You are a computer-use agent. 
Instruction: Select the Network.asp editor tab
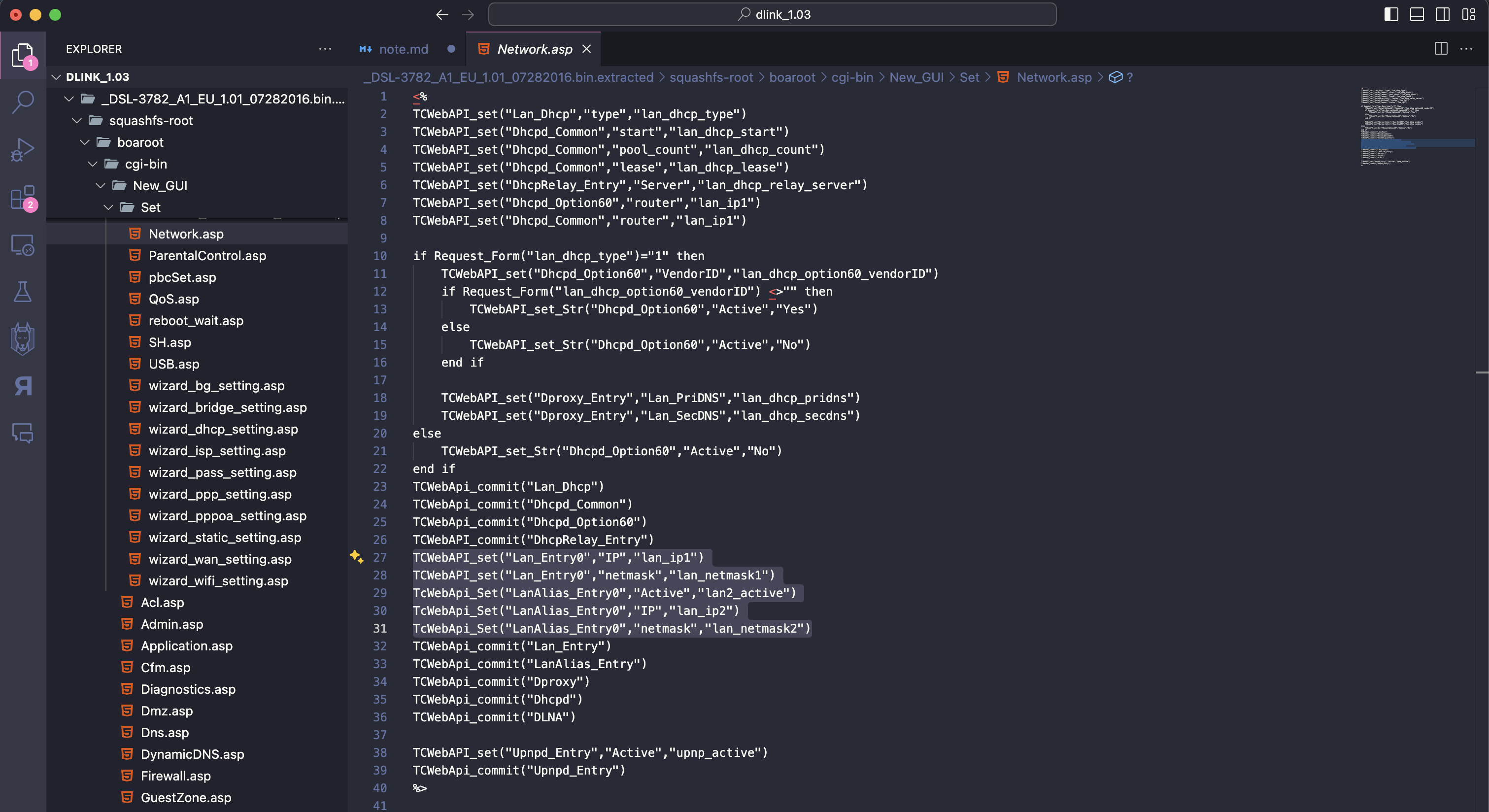click(x=535, y=49)
